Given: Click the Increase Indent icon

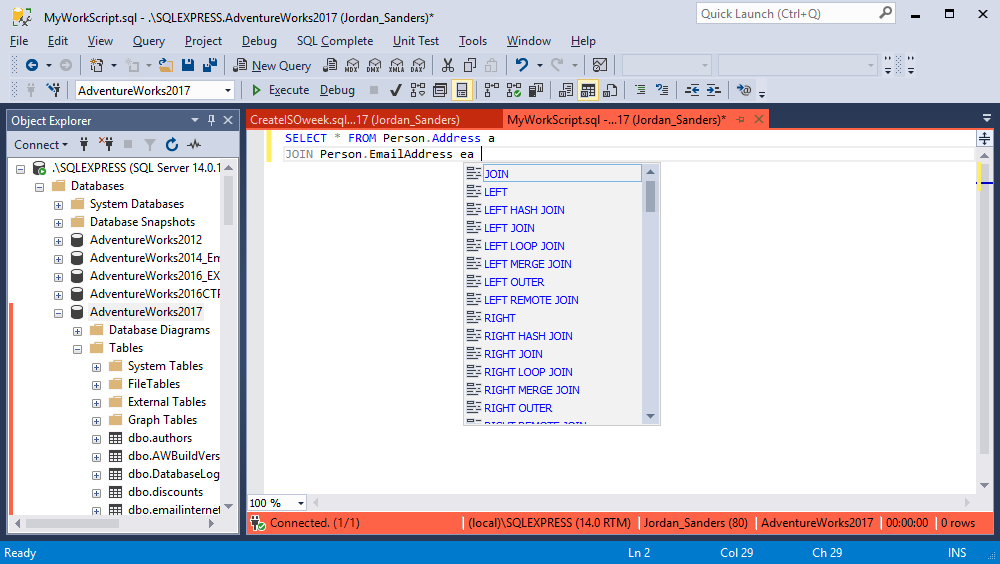Looking at the screenshot, I should [714, 90].
